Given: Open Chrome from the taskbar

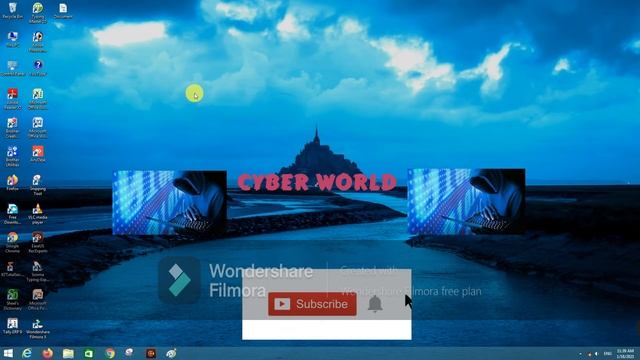Looking at the screenshot, I should [110, 353].
